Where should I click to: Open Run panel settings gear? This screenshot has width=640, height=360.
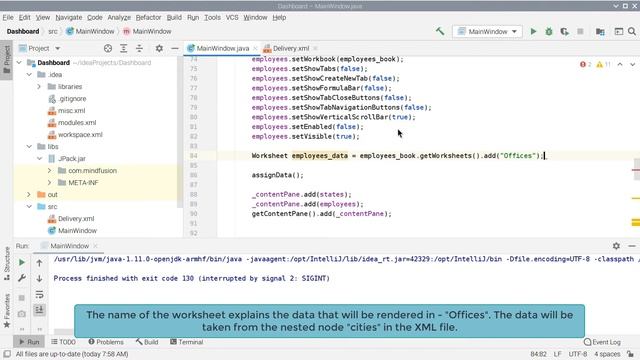tap(616, 246)
